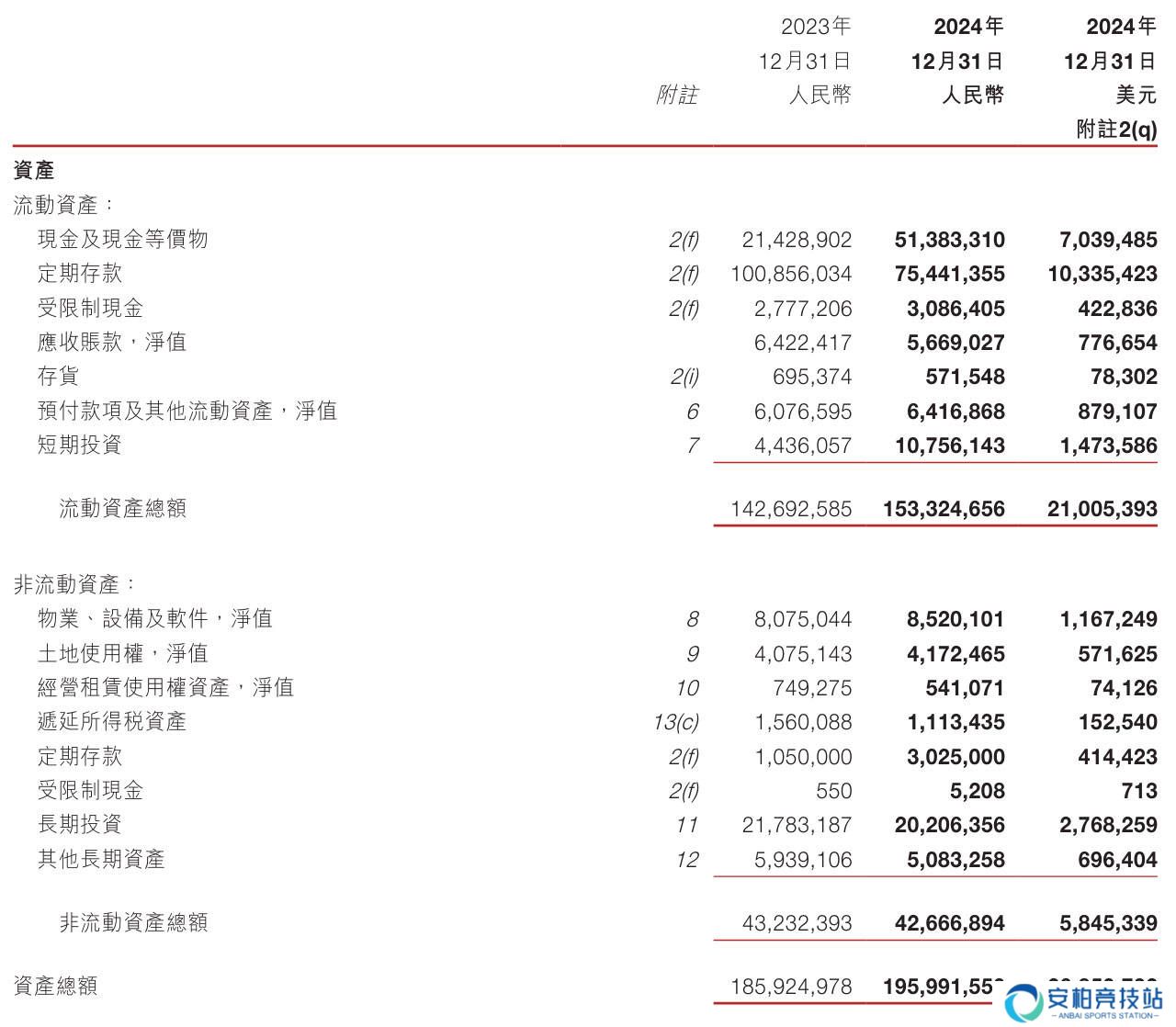This screenshot has height=1027, width=1176.
Task: Select the 其他長期資產 label
Action: pyautogui.click(x=101, y=860)
